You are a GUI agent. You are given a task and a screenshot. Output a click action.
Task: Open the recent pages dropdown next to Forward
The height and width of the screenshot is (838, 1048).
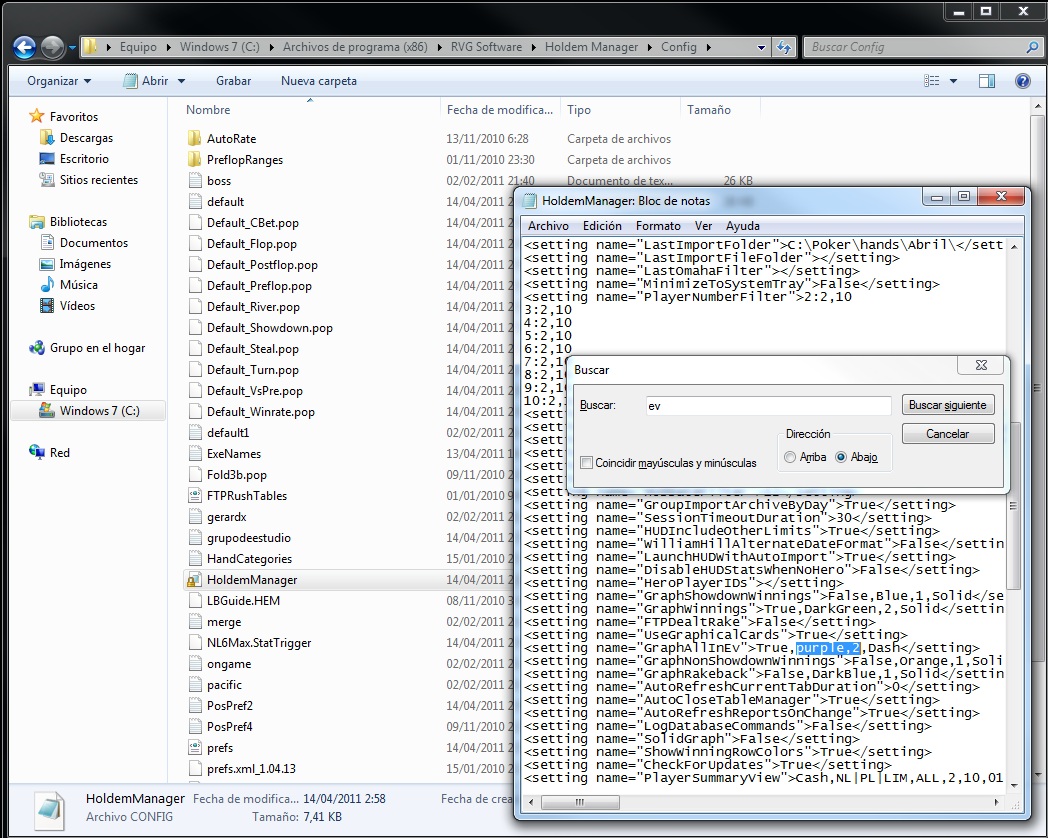tap(72, 48)
